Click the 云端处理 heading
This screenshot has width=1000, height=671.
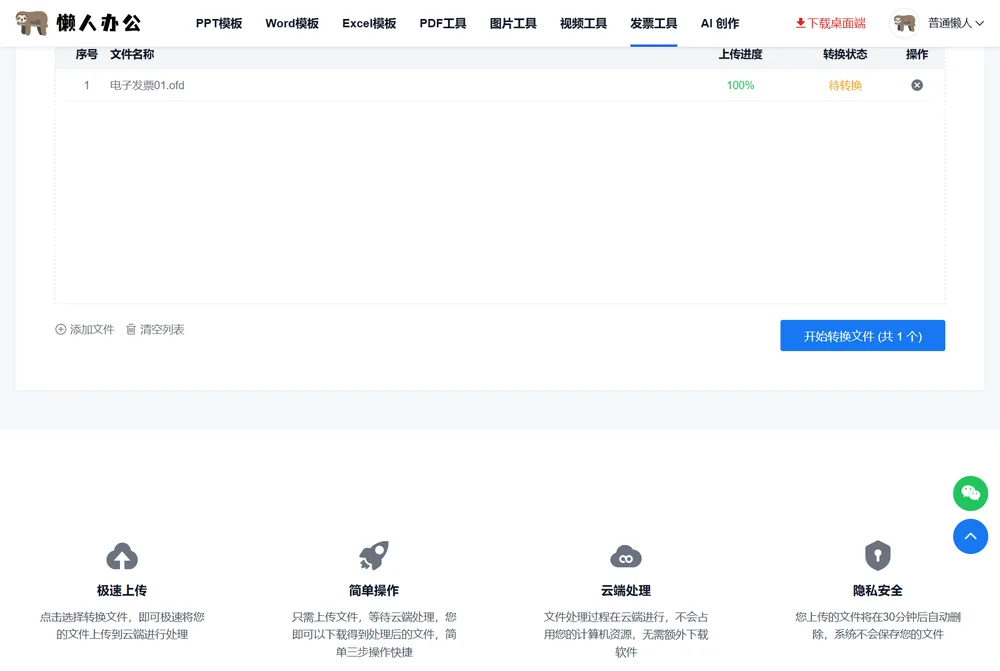(626, 591)
